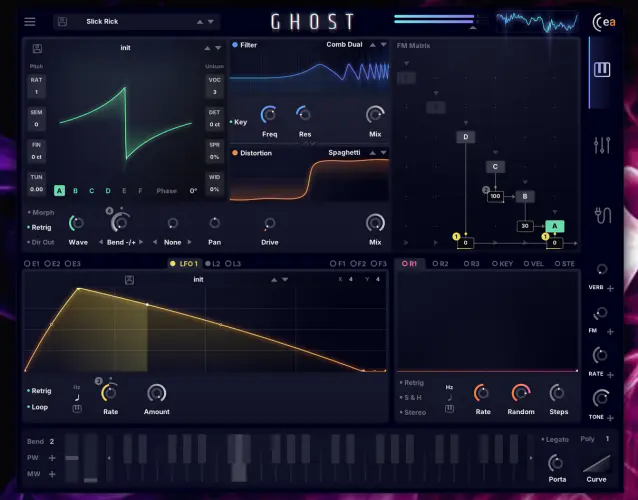Image resolution: width=638 pixels, height=500 pixels.
Task: Click the LFO triplet icon below note
Action: [77, 408]
